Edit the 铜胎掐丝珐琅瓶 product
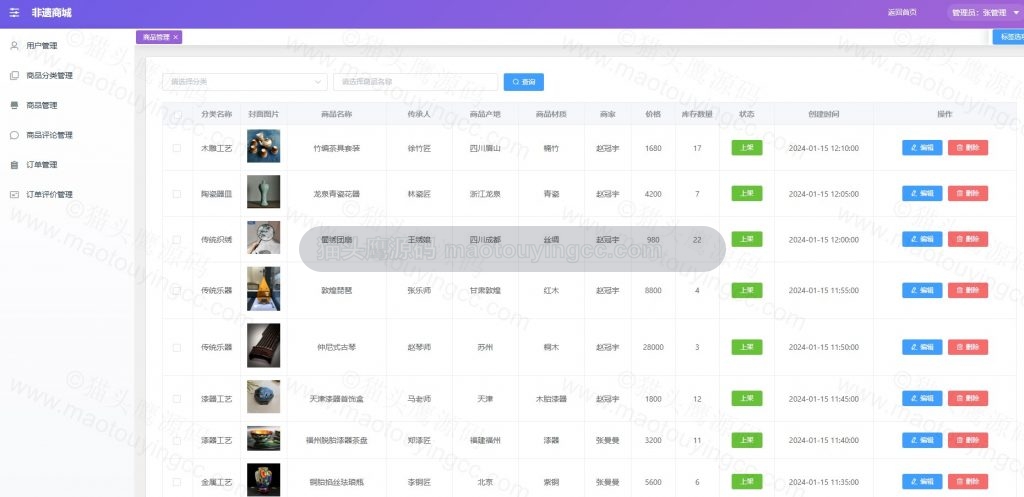The image size is (1024, 497). click(x=922, y=481)
